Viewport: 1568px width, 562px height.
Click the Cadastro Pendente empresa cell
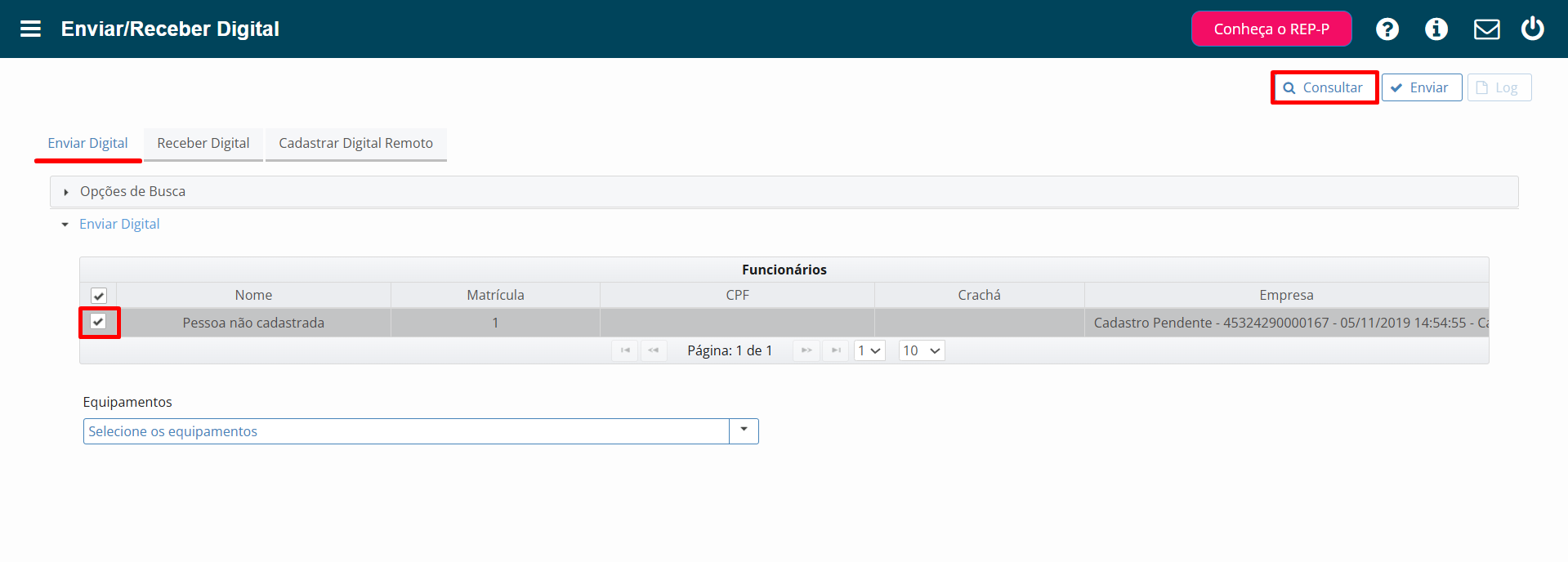[1286, 323]
